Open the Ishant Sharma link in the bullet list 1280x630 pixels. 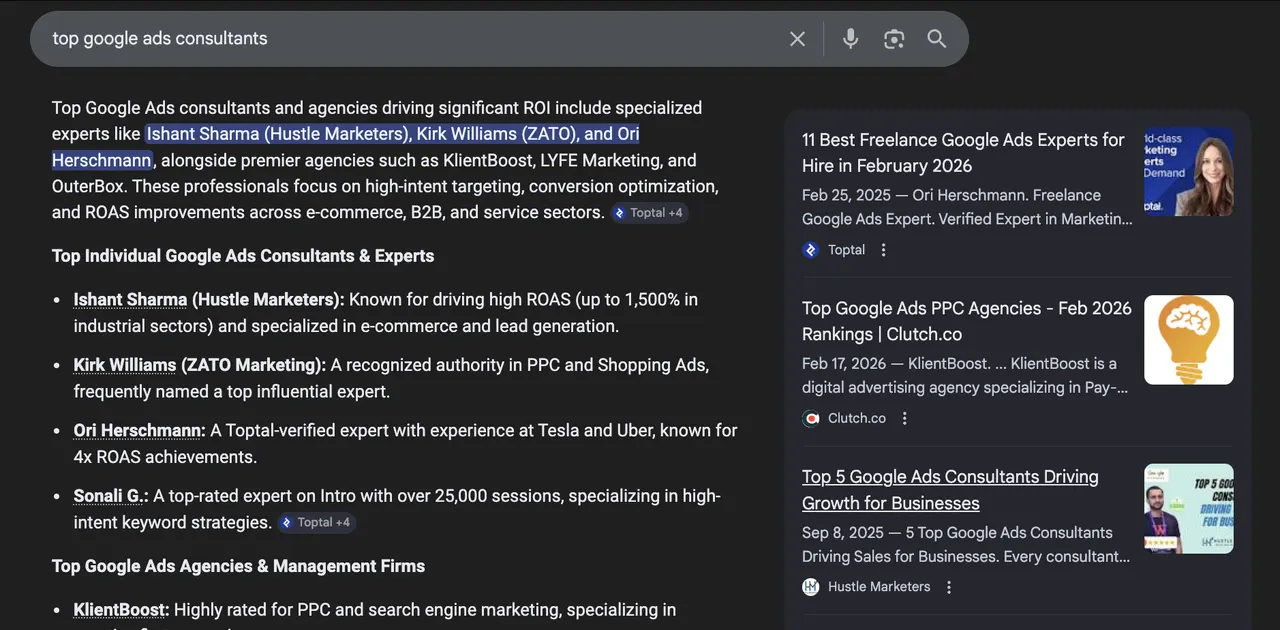point(130,299)
